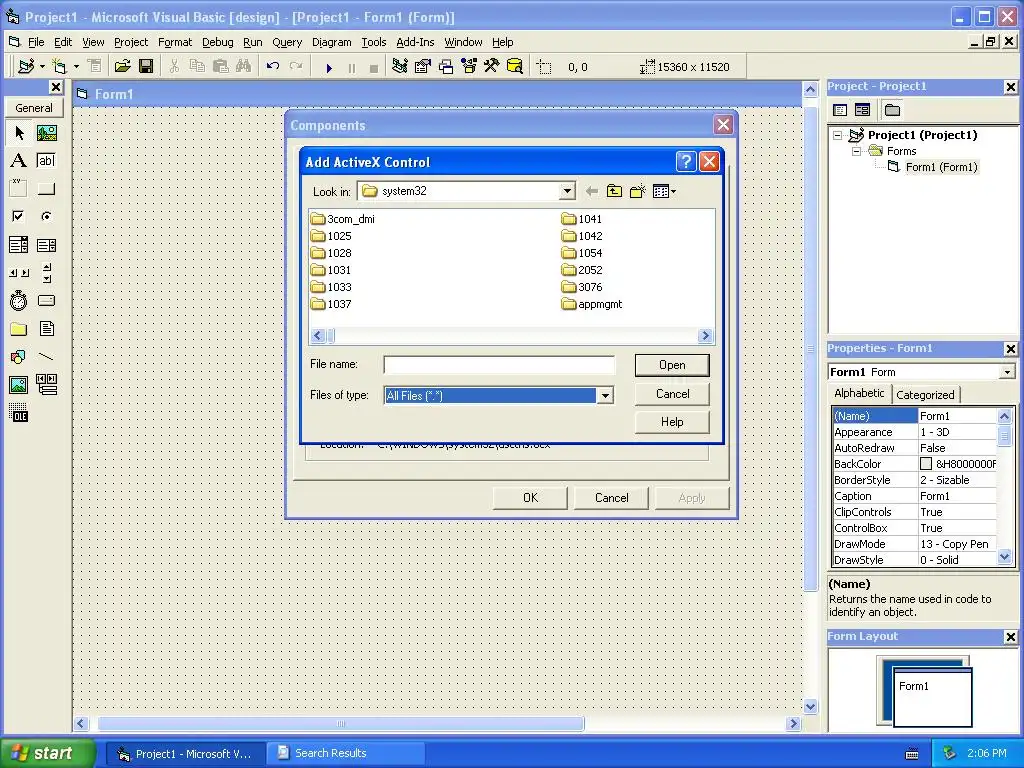Select the Frame control in toolbox
Screen dimensions: 1024x768
pos(19,189)
